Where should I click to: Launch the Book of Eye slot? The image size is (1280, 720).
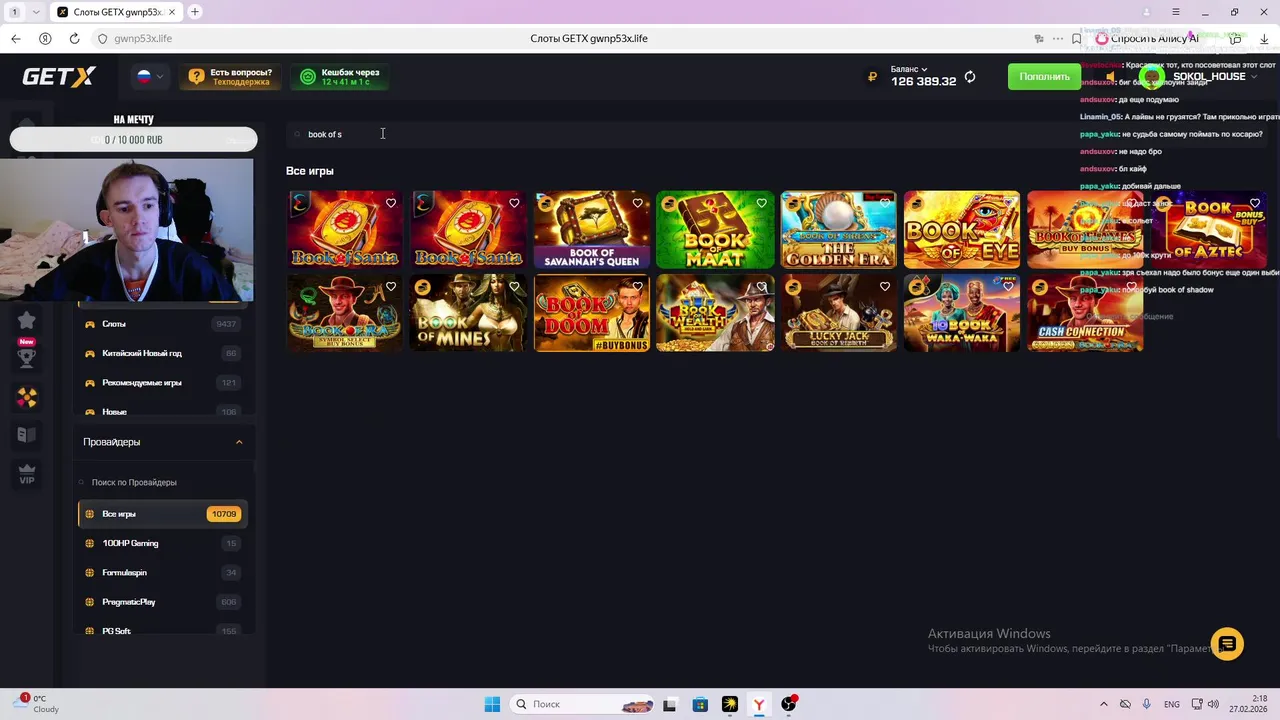pyautogui.click(x=962, y=230)
